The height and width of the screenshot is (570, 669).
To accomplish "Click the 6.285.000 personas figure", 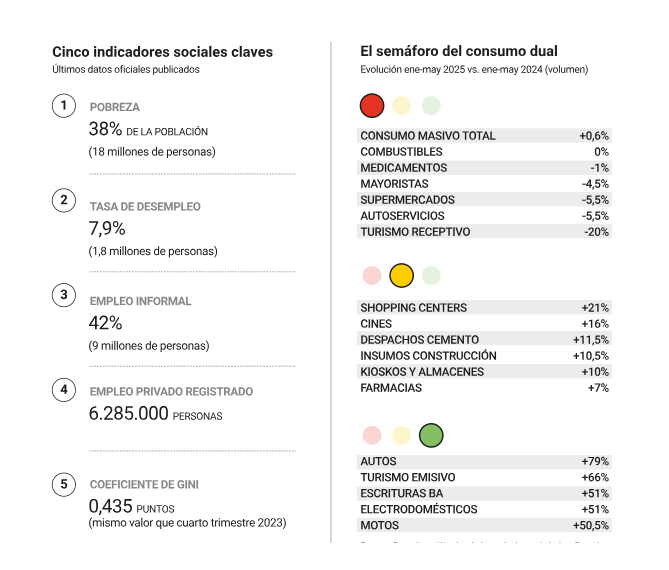I will tap(129, 413).
